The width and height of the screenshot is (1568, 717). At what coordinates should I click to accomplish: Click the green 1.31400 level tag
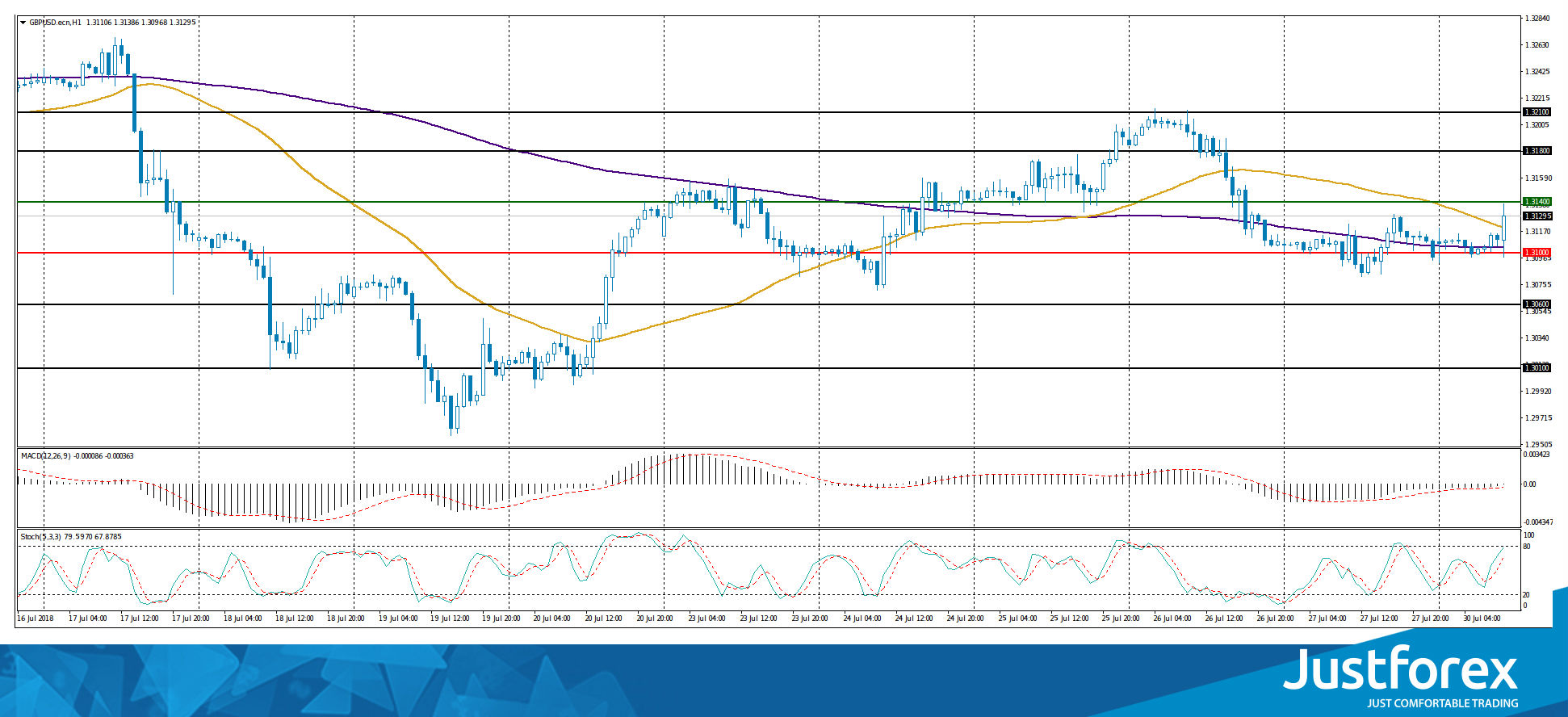1536,201
